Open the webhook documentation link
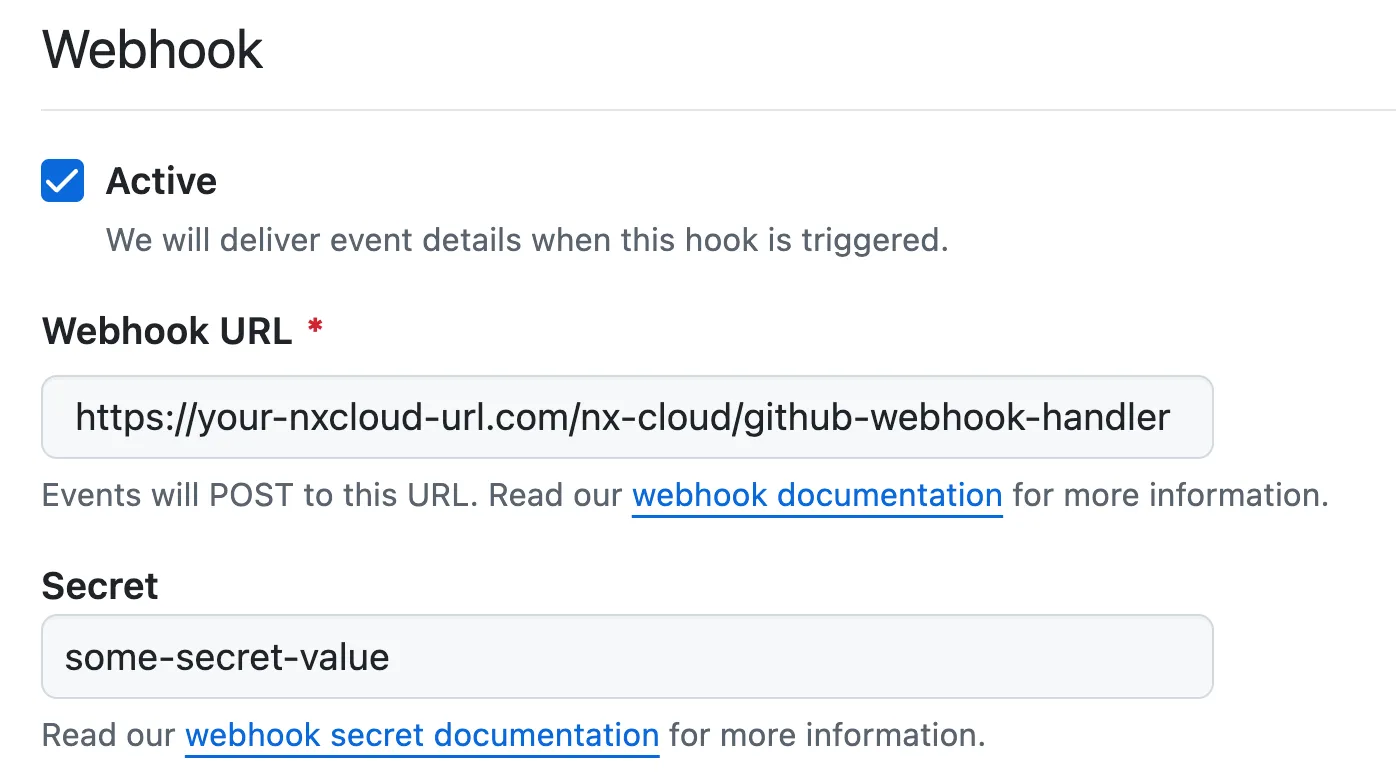The image size is (1396, 784). click(x=817, y=495)
